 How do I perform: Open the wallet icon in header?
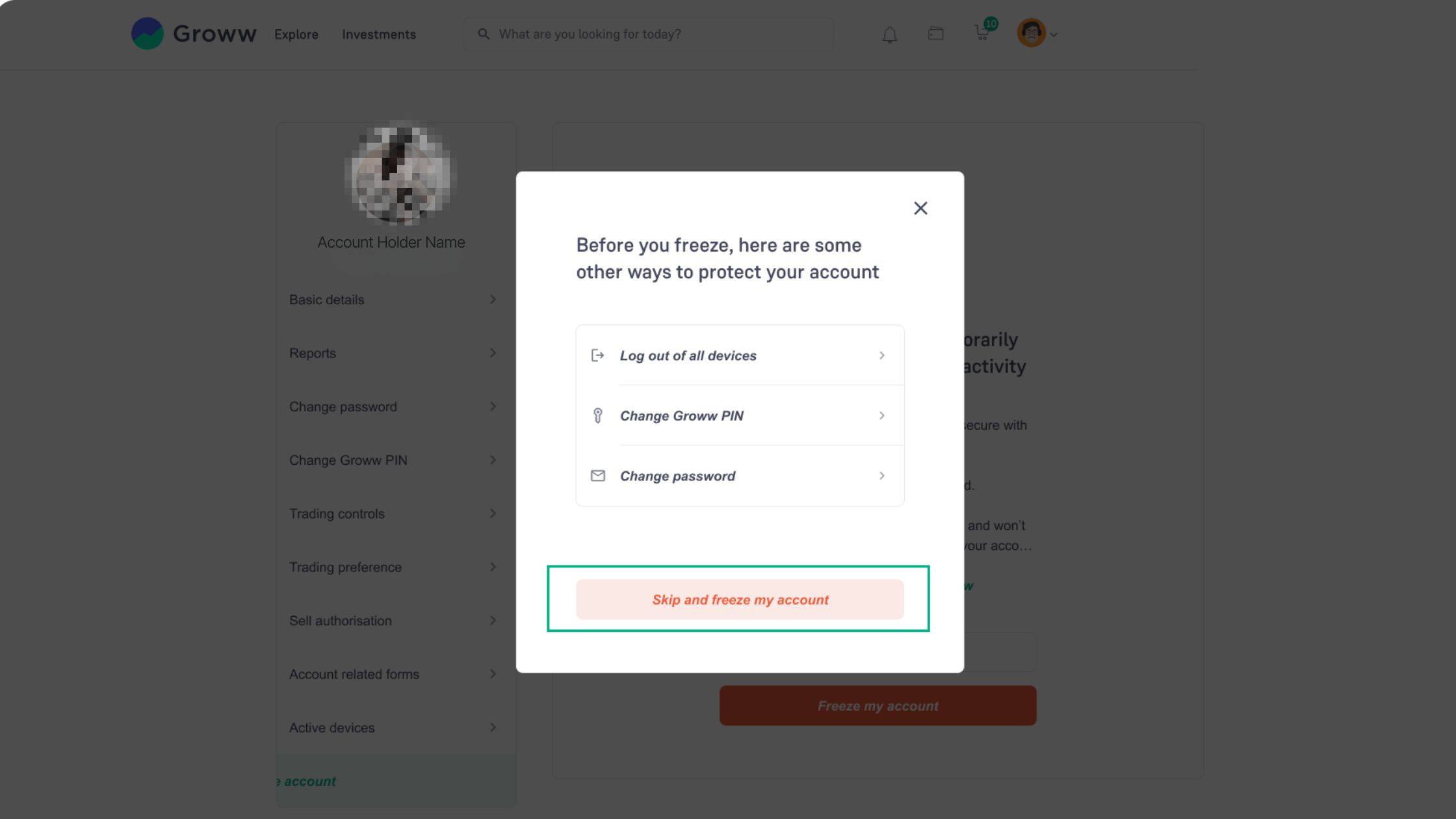click(935, 33)
